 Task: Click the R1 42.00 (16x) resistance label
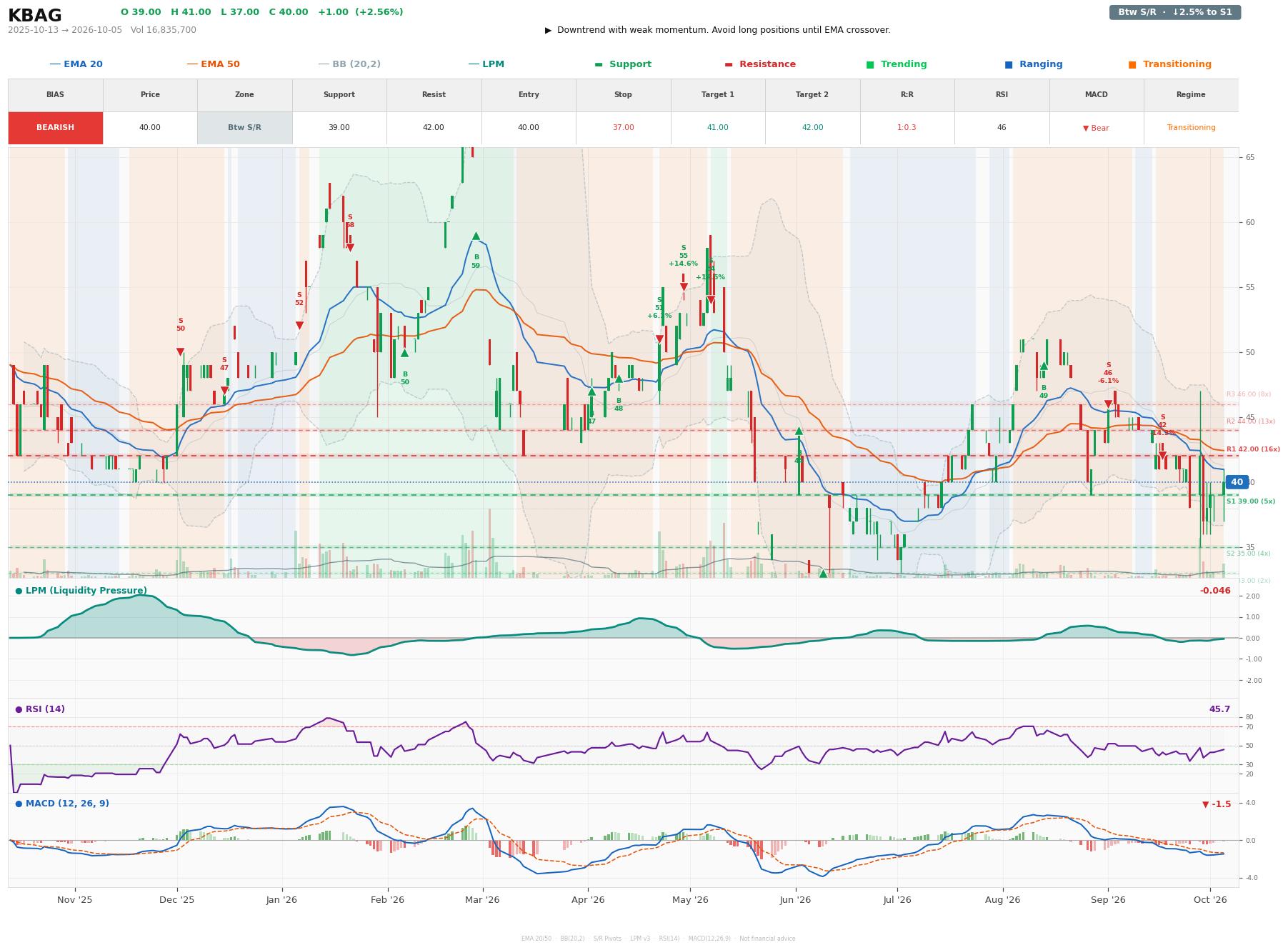pos(1253,449)
